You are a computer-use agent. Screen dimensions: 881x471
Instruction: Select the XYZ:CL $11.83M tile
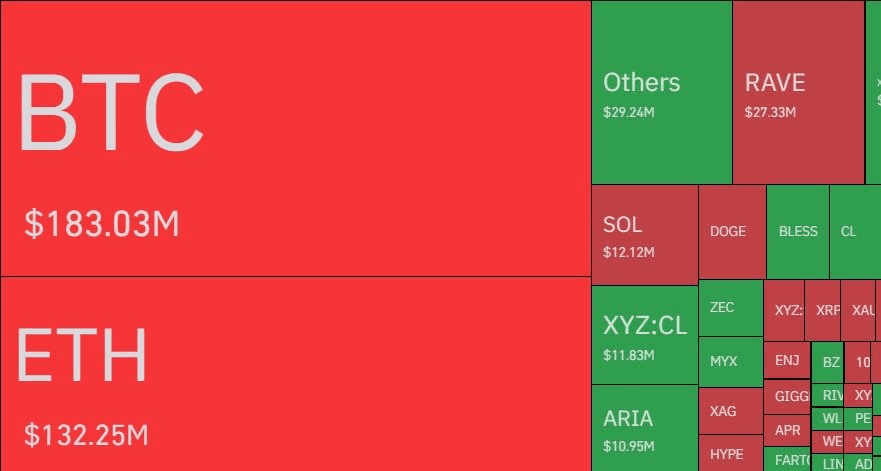pos(644,334)
